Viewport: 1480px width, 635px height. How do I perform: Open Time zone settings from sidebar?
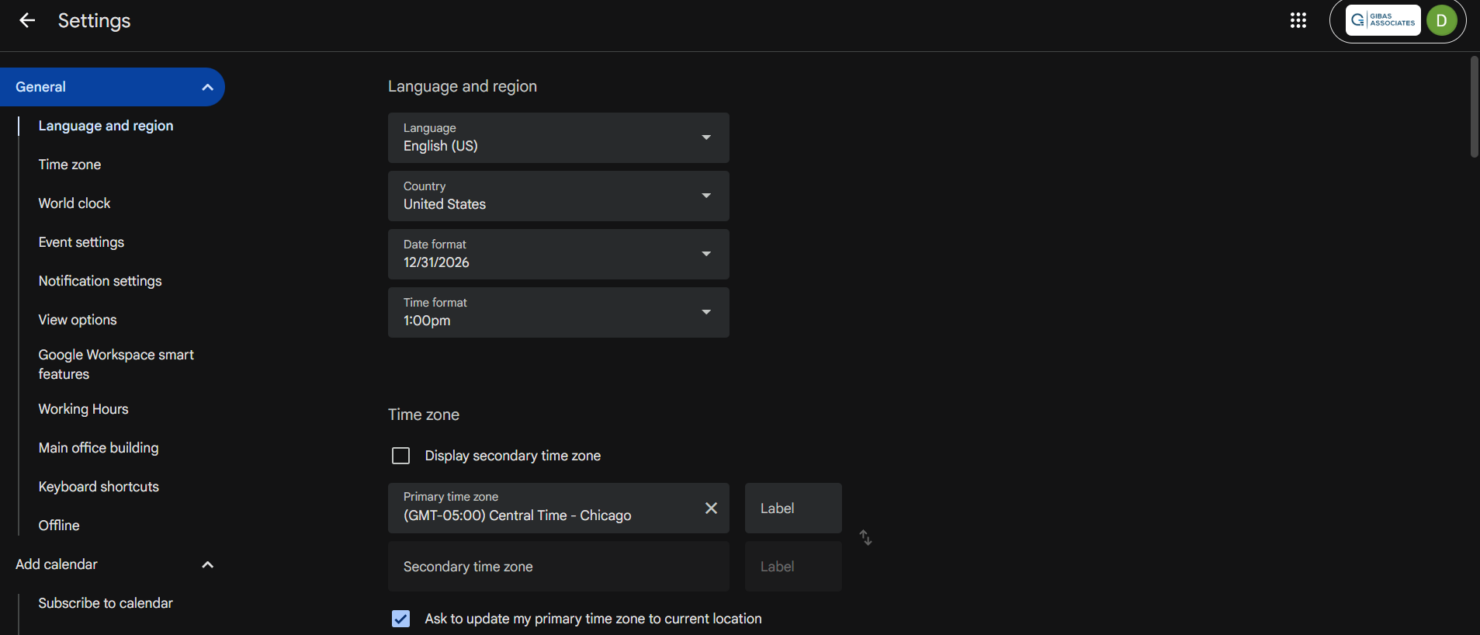[69, 164]
